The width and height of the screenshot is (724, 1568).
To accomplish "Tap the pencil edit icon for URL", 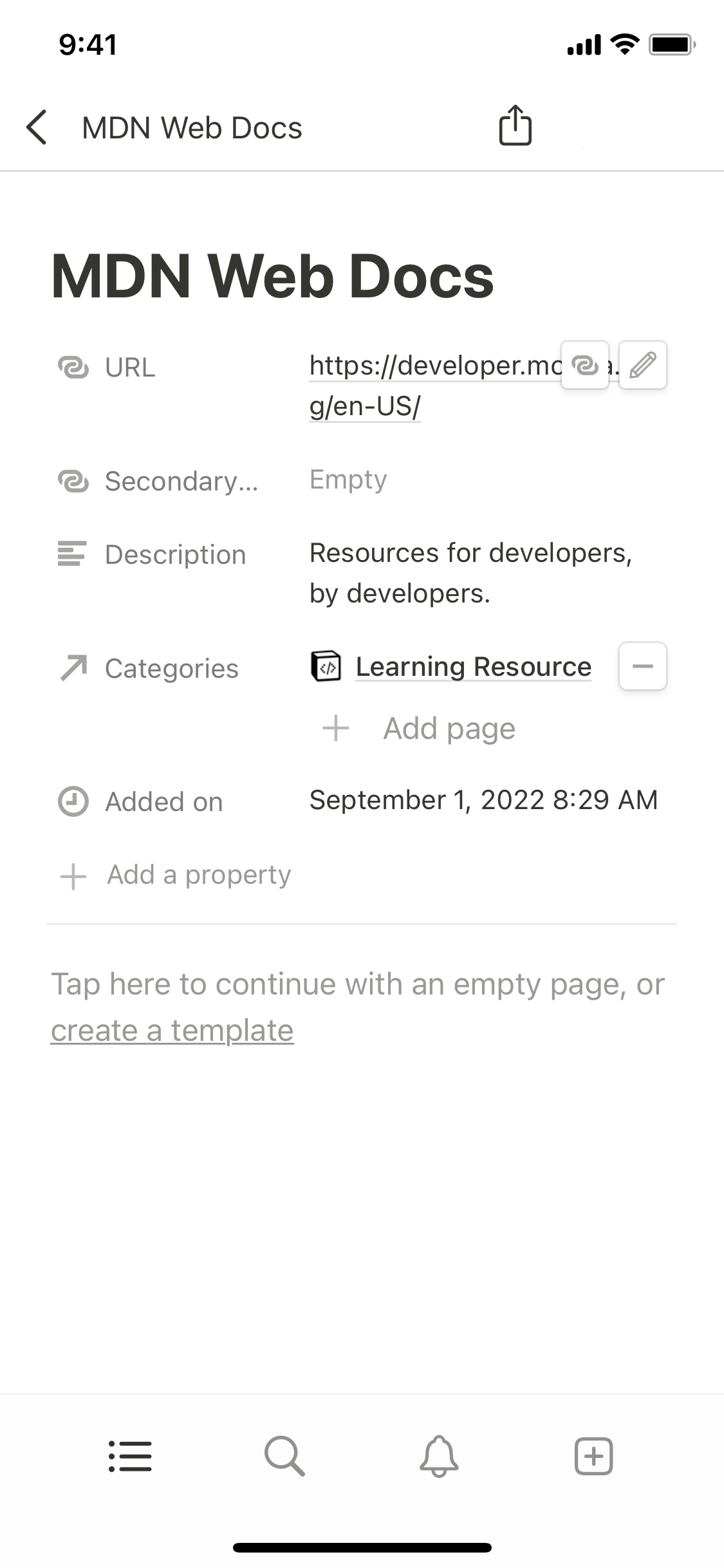I will [643, 365].
